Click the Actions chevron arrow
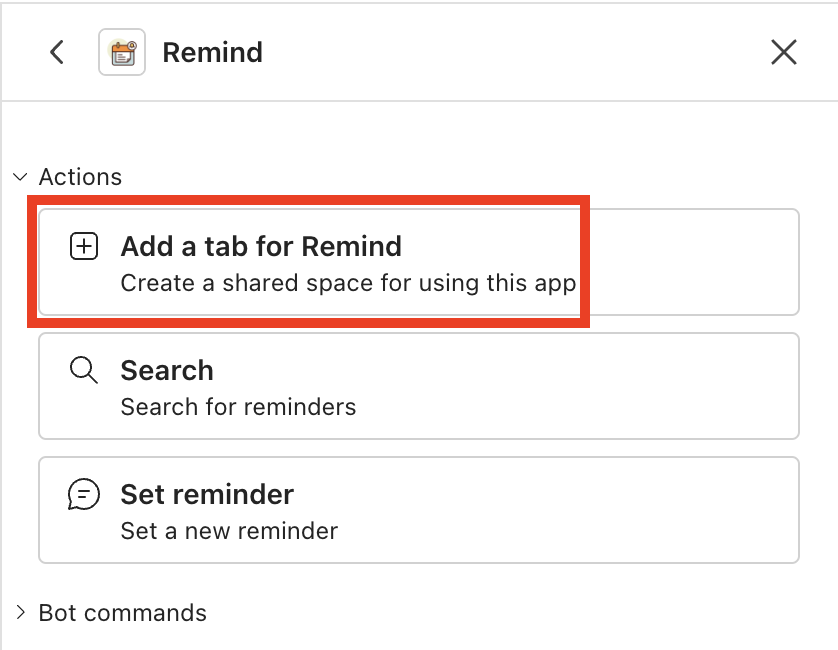838x650 pixels. pyautogui.click(x=20, y=176)
